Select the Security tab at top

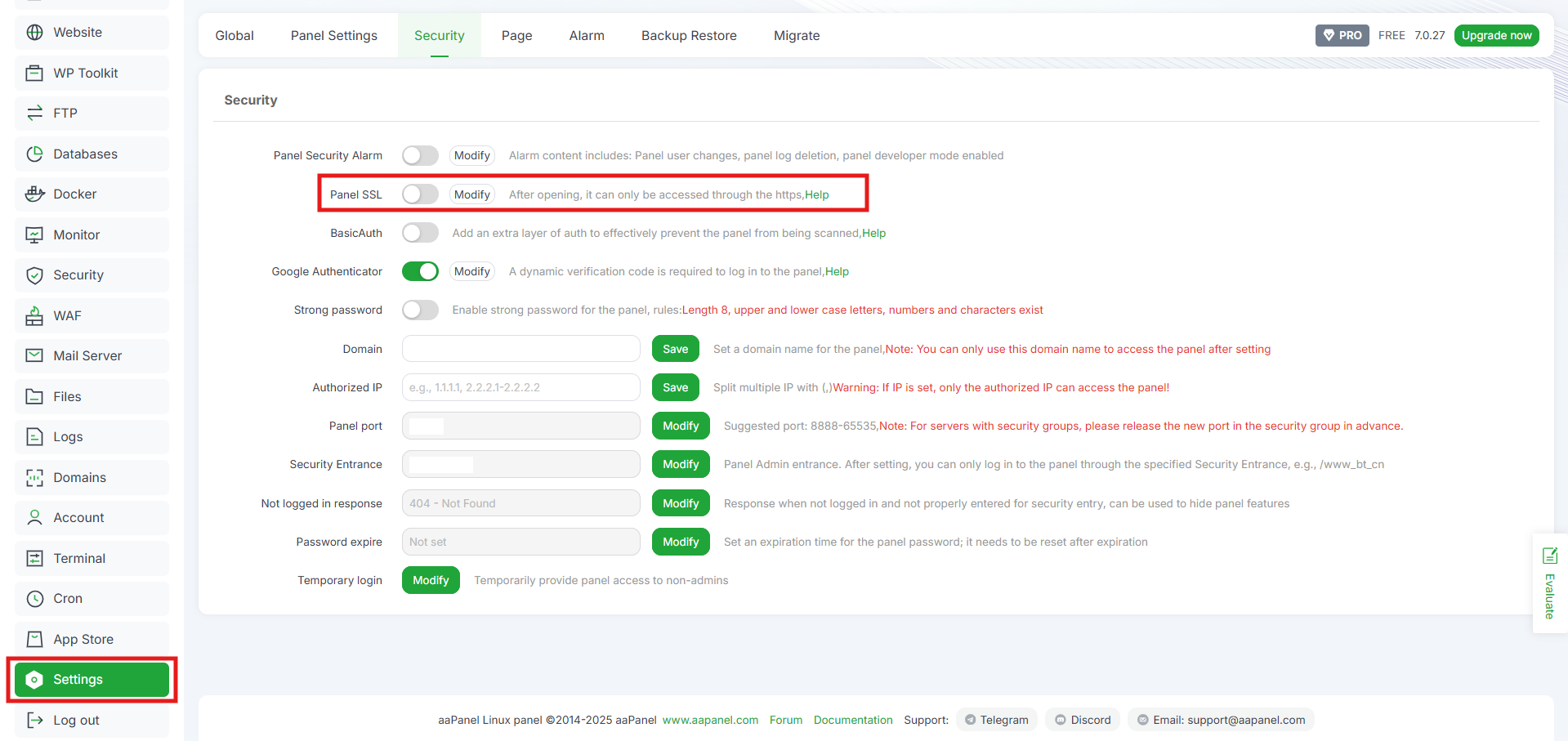point(440,35)
